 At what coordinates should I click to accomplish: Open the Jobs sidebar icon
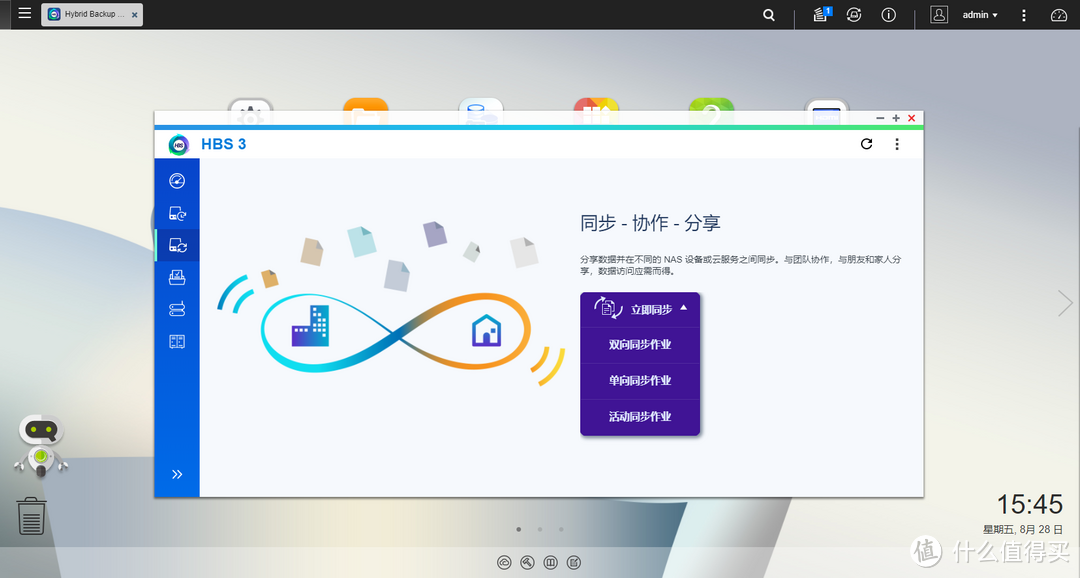tap(177, 277)
